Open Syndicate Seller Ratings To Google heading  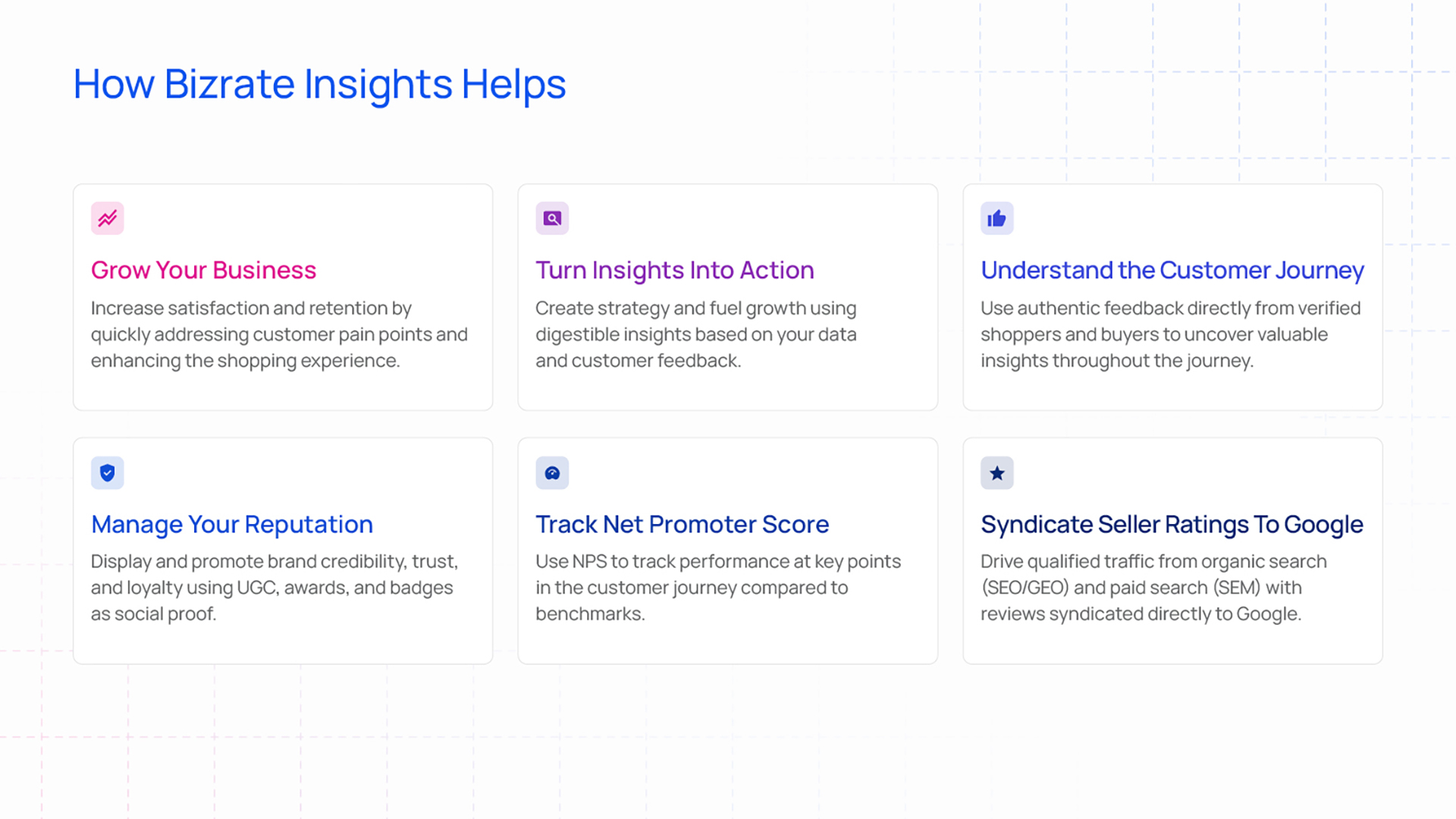click(x=1172, y=524)
